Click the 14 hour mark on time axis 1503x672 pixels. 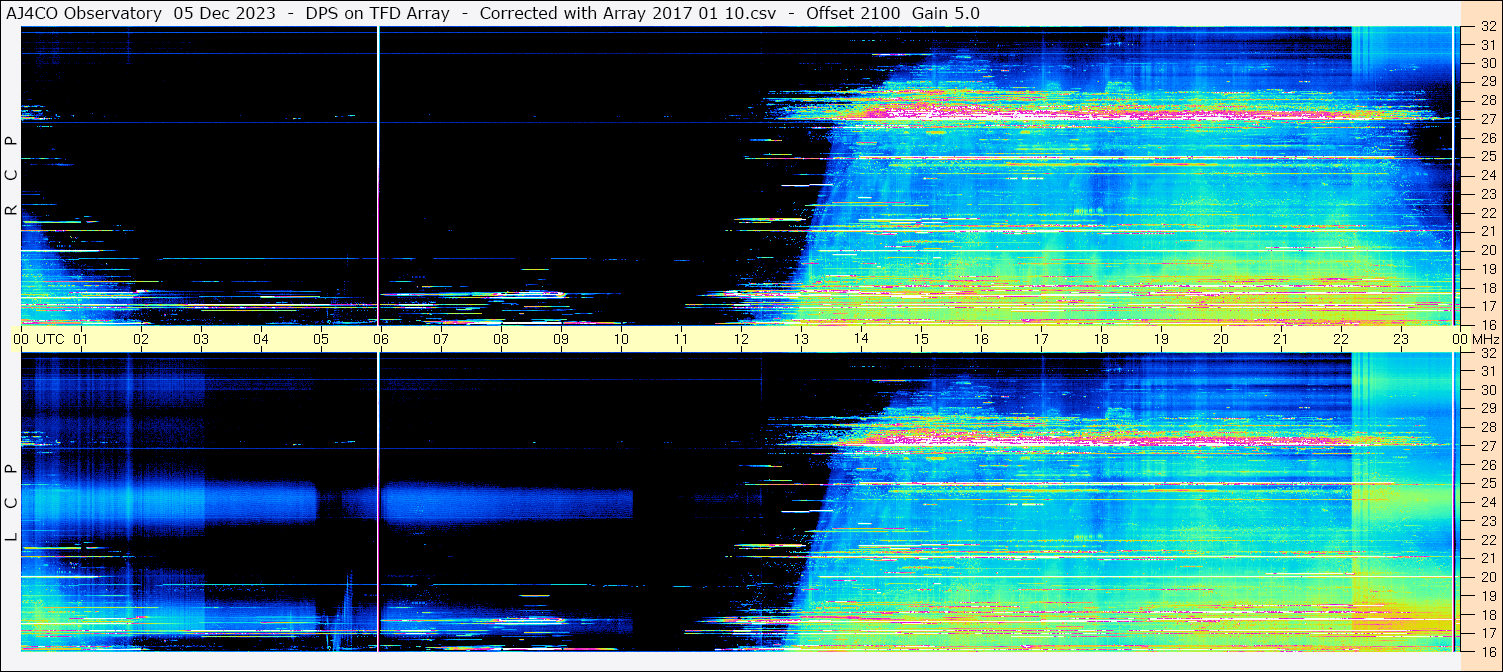tap(861, 339)
